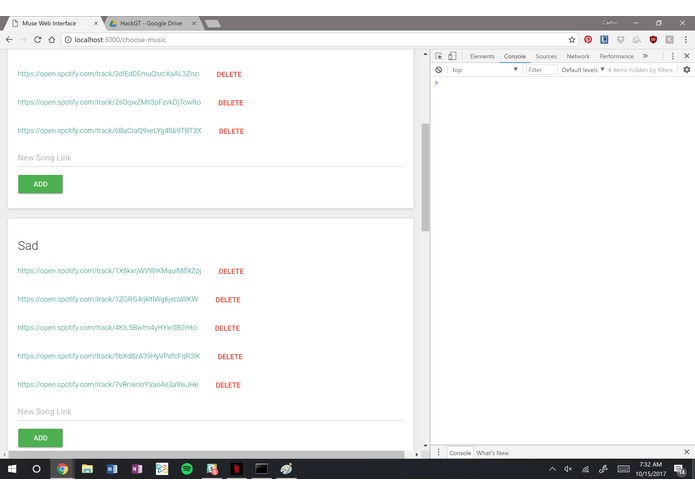Open File Explorer from taskbar
The height and width of the screenshot is (494, 695).
(x=87, y=469)
